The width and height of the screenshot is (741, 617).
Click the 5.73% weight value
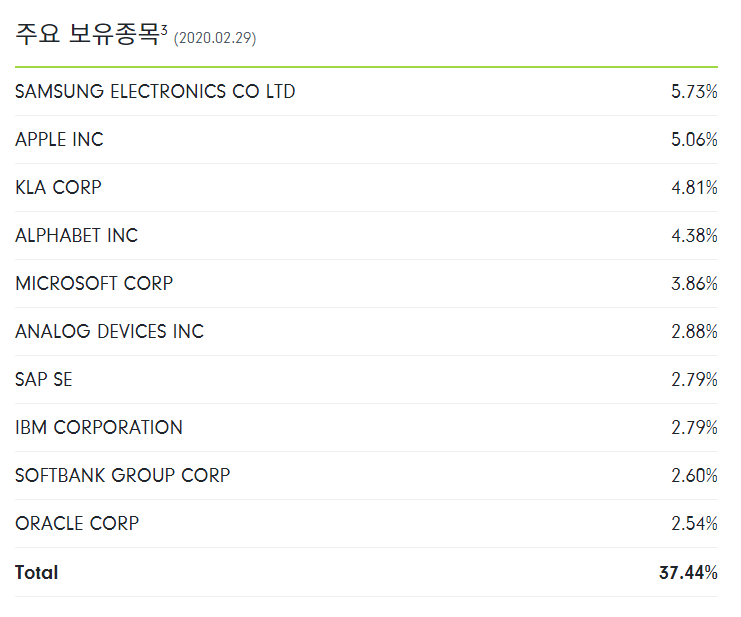(694, 92)
